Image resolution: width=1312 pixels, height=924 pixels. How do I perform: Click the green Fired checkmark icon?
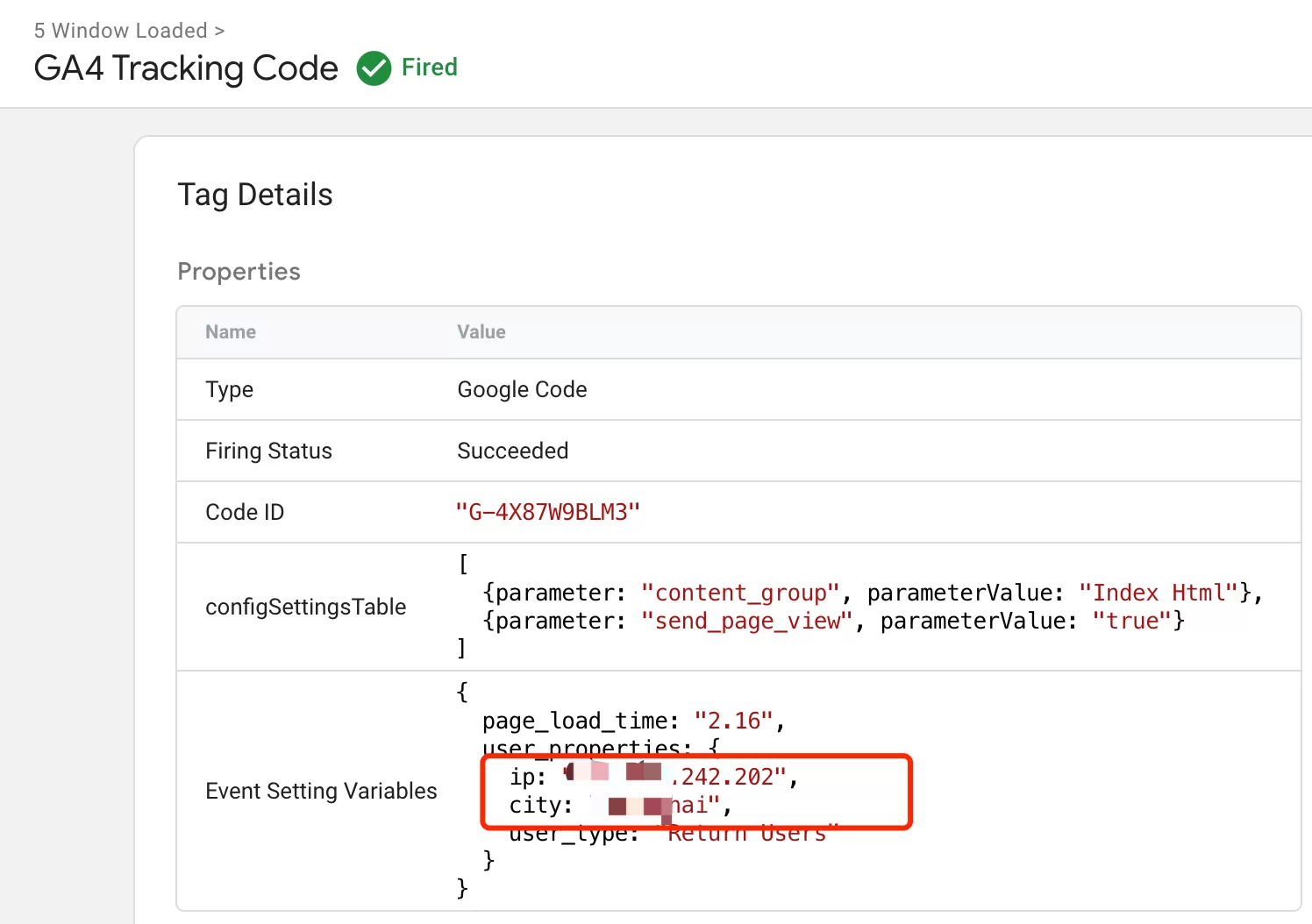[374, 68]
